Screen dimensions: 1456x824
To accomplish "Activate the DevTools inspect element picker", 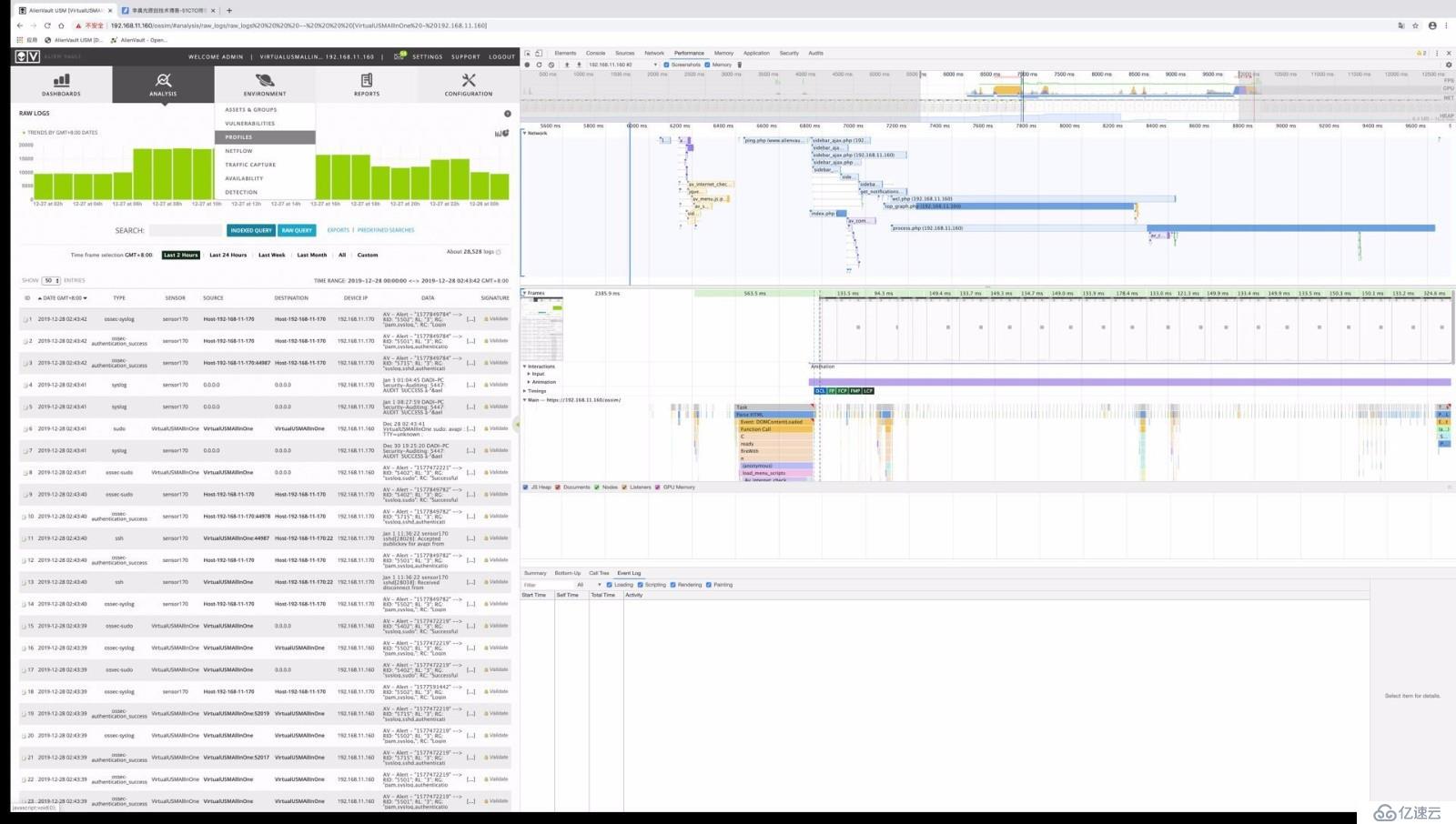I will (527, 53).
